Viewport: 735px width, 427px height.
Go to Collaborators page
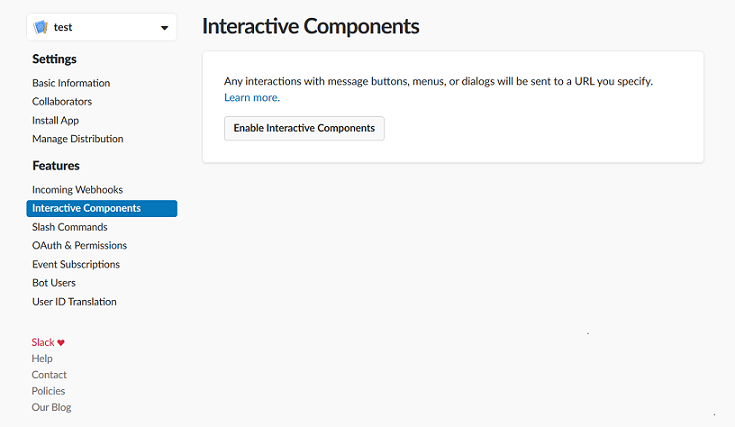point(62,101)
